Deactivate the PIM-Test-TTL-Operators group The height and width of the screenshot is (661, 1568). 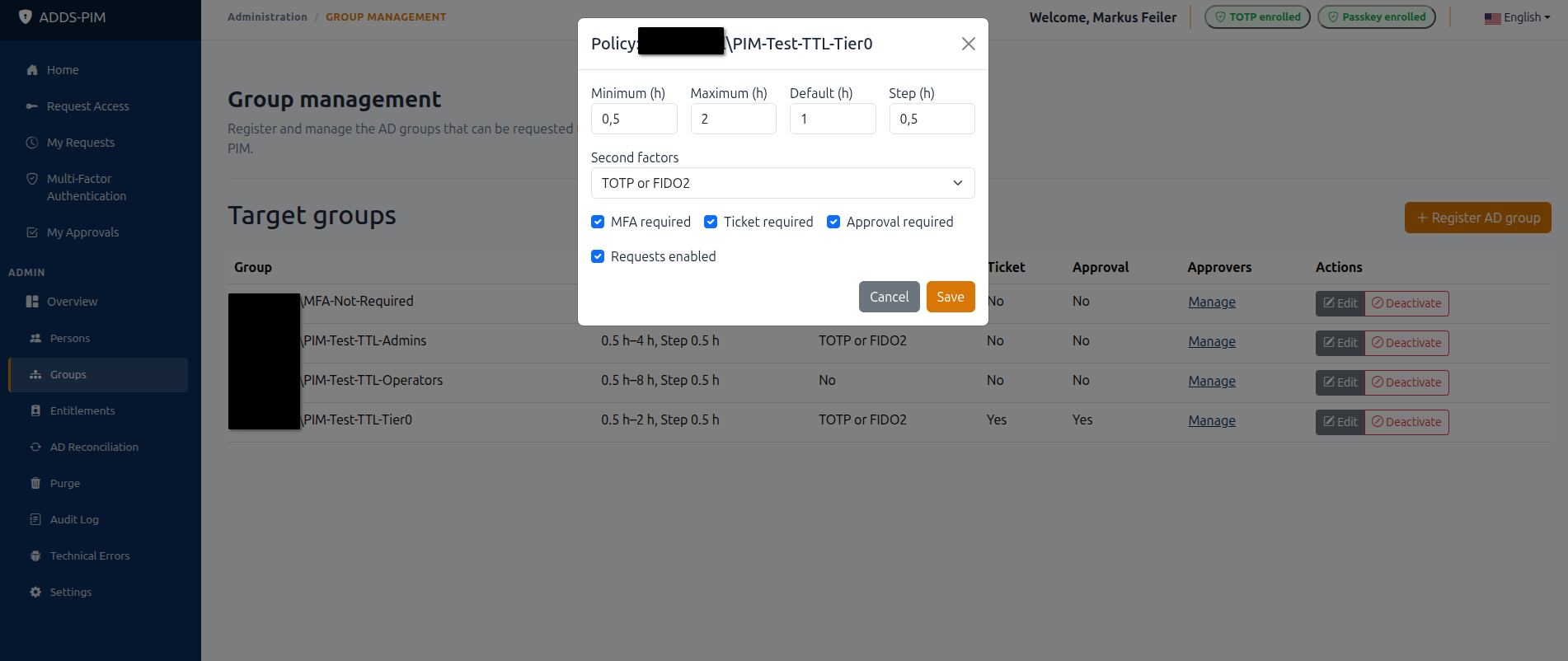point(1406,382)
